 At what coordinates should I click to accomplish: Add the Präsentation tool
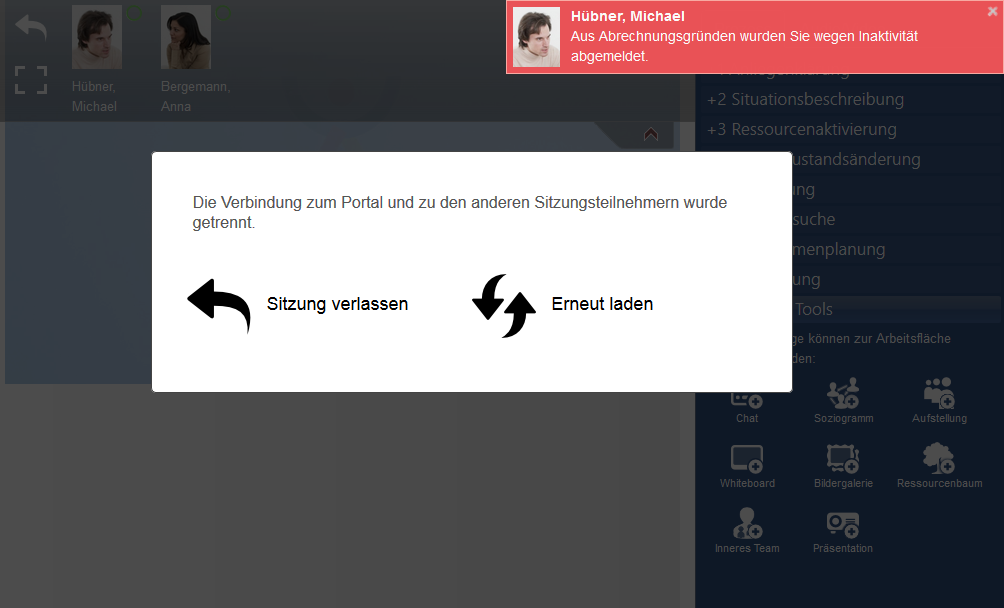pyautogui.click(x=843, y=532)
